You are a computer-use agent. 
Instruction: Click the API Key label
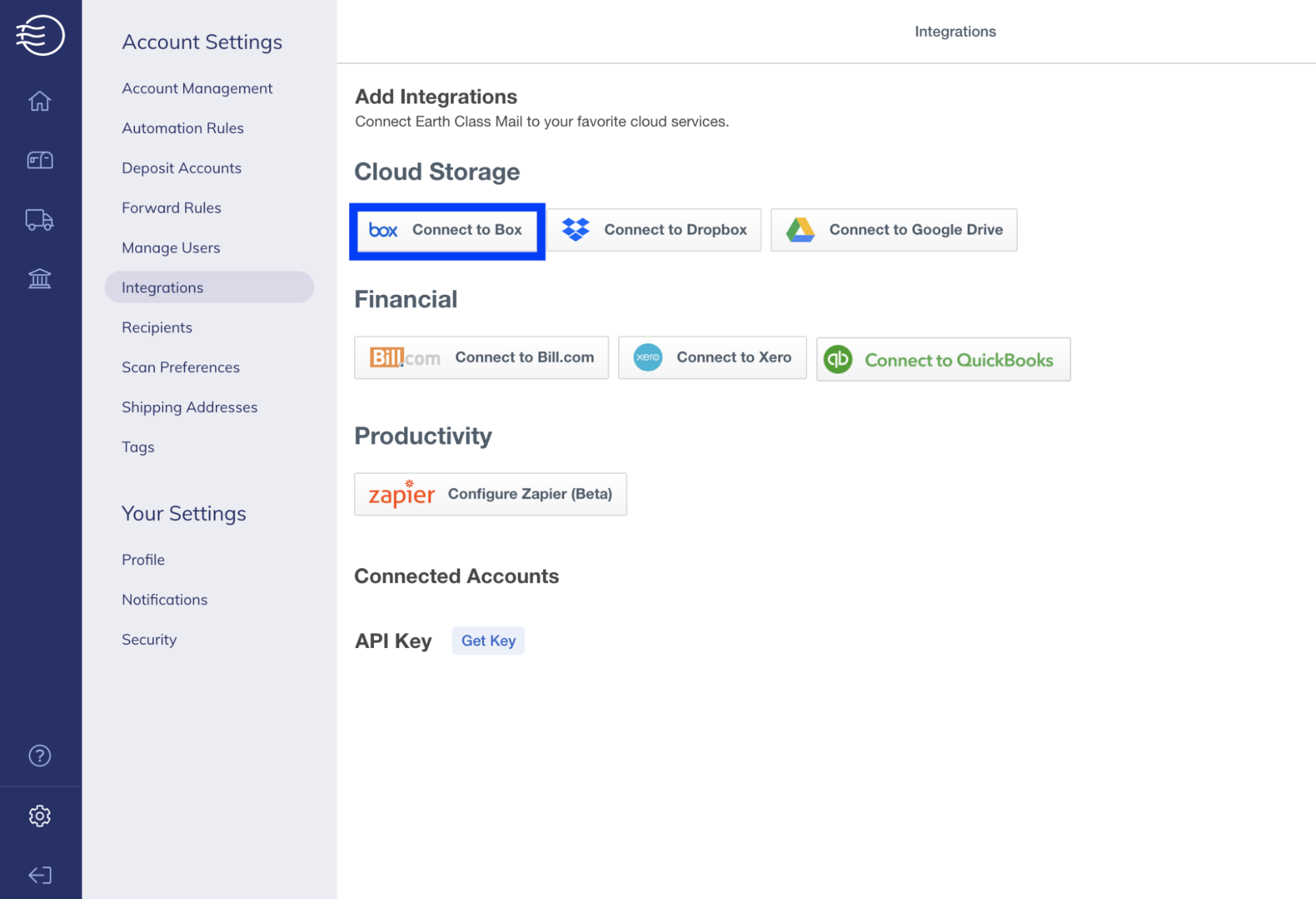(x=393, y=641)
